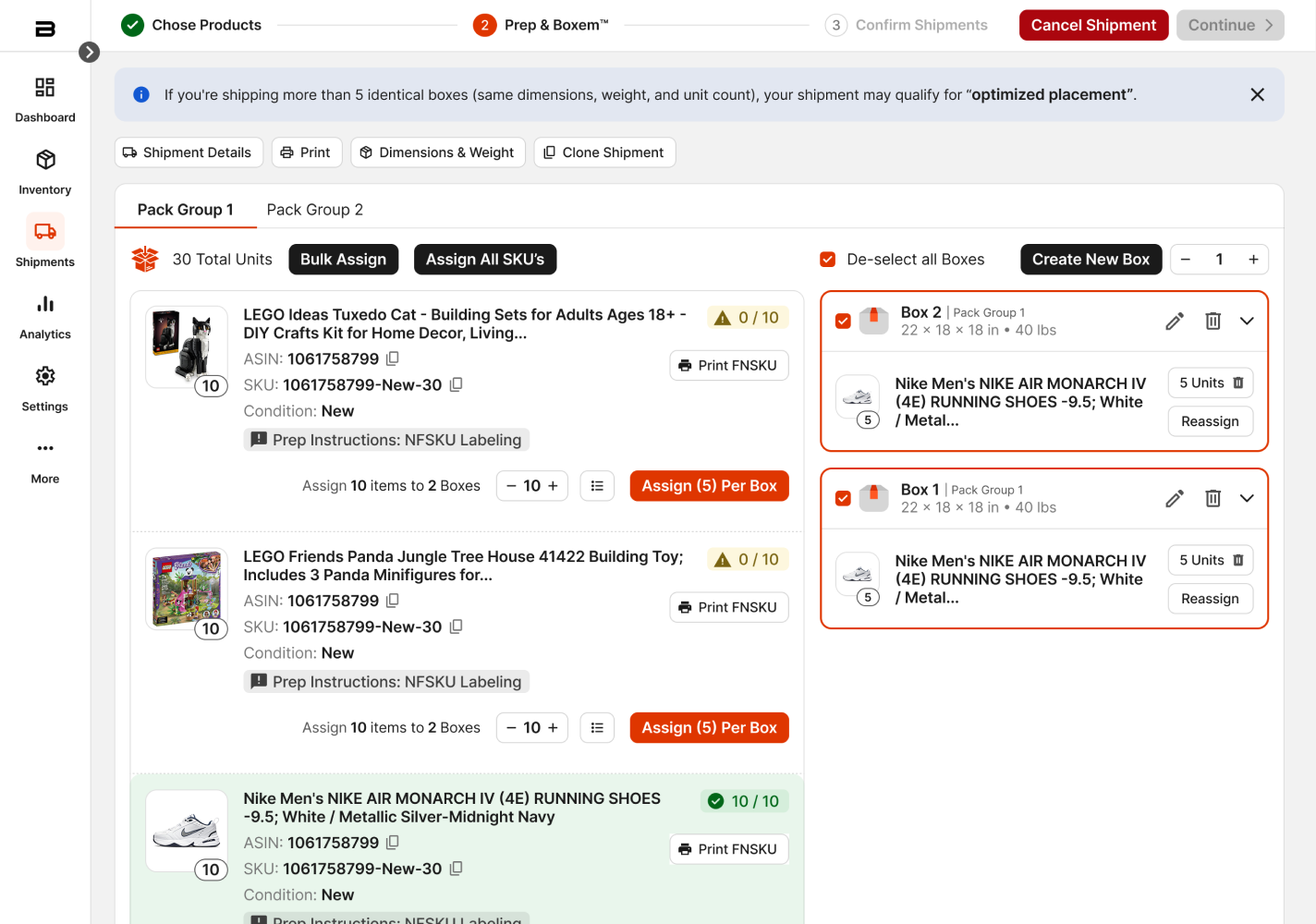The image size is (1316, 924).
Task: Increase LEGO Panda quantity with plus
Action: (554, 728)
